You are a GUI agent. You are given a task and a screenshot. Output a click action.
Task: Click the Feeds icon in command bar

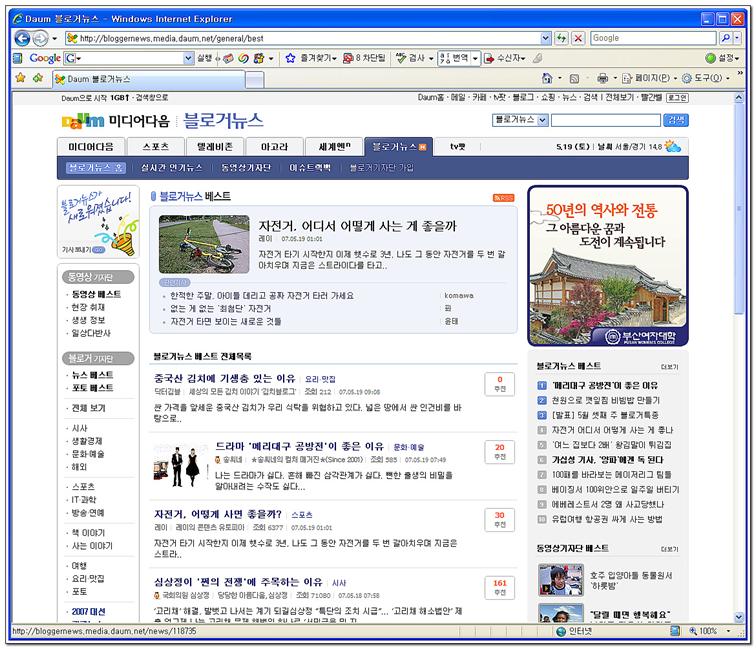574,79
